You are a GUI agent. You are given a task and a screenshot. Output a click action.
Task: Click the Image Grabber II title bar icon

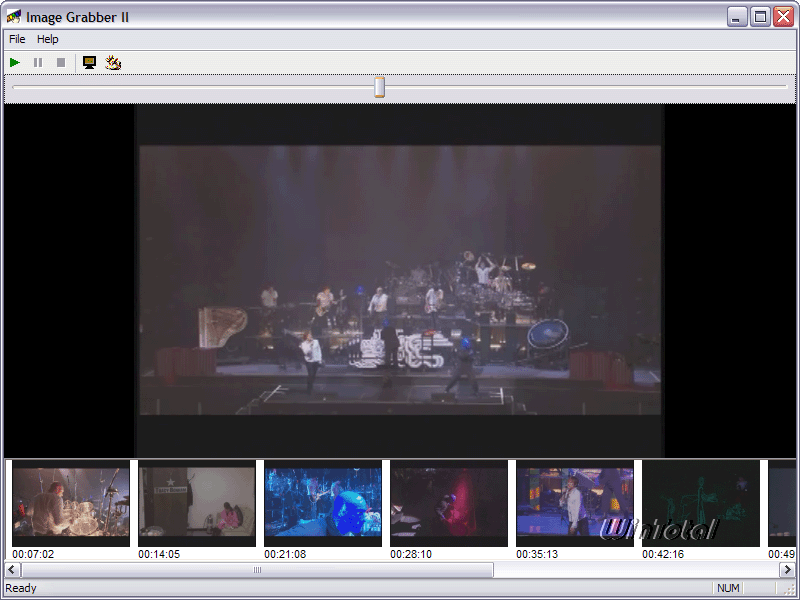14,17
